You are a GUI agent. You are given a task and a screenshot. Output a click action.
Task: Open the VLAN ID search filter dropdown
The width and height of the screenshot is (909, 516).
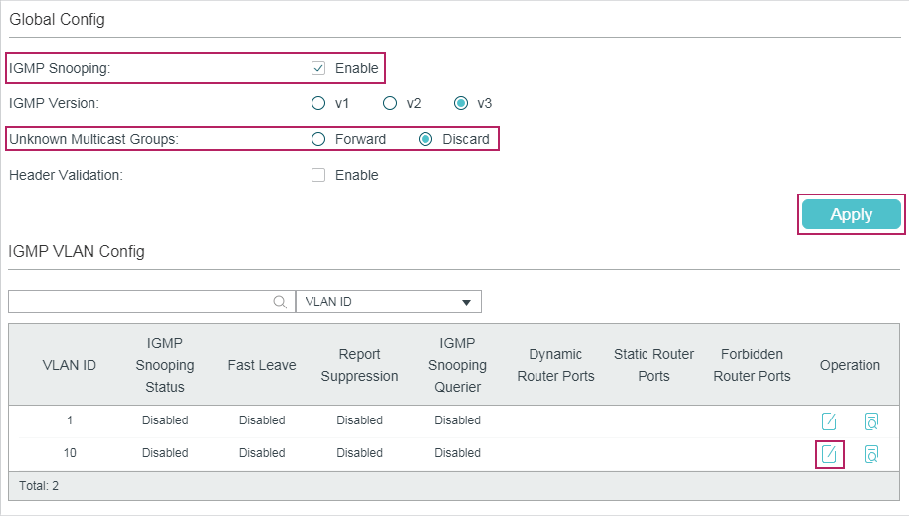point(389,302)
